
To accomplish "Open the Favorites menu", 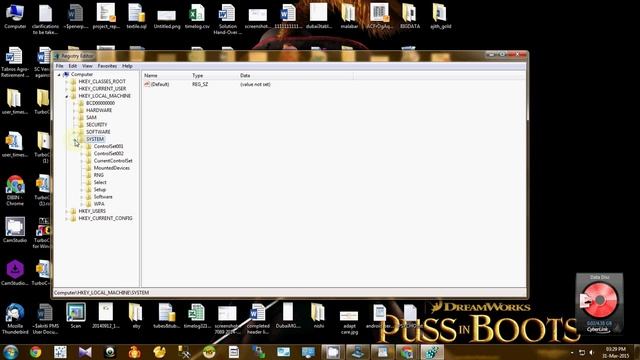I will click(107, 66).
